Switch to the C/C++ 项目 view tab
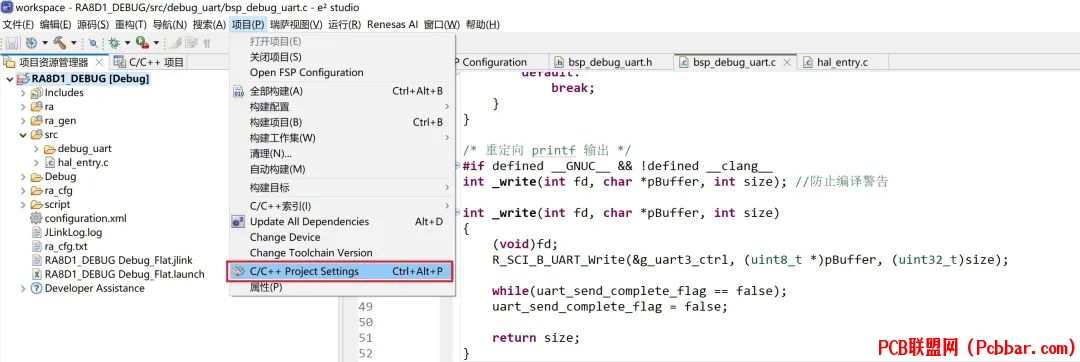Screen dimensions: 1080x362 (149, 62)
